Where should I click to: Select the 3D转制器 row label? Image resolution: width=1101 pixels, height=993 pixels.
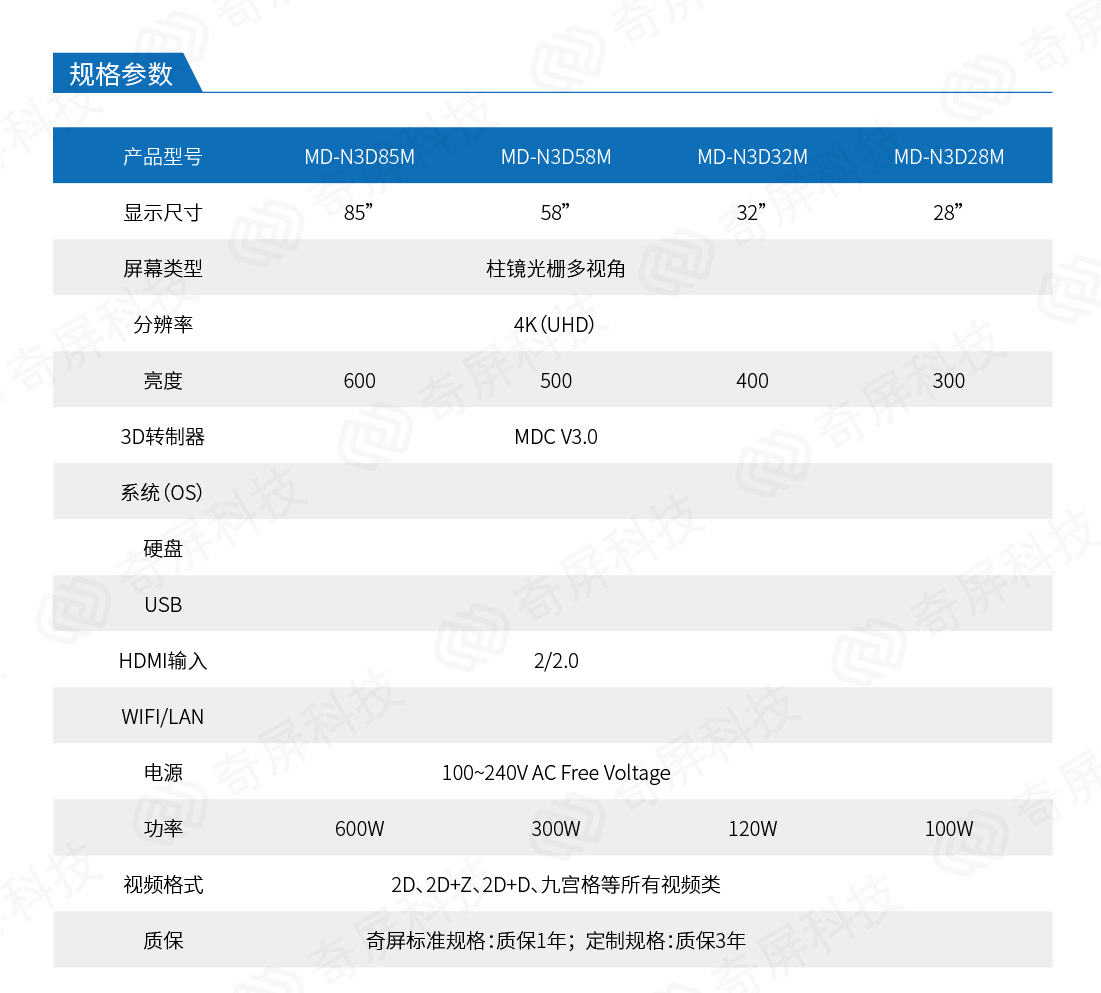pyautogui.click(x=163, y=437)
